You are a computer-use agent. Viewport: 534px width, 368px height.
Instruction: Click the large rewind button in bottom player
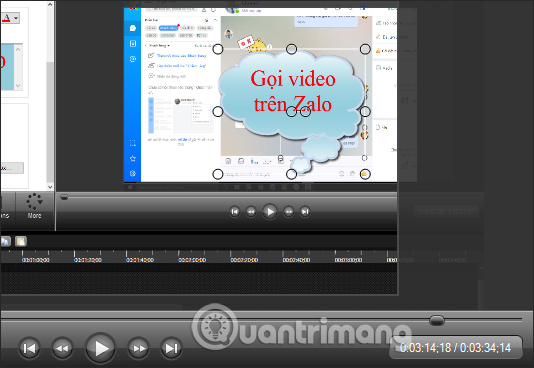tap(62, 348)
